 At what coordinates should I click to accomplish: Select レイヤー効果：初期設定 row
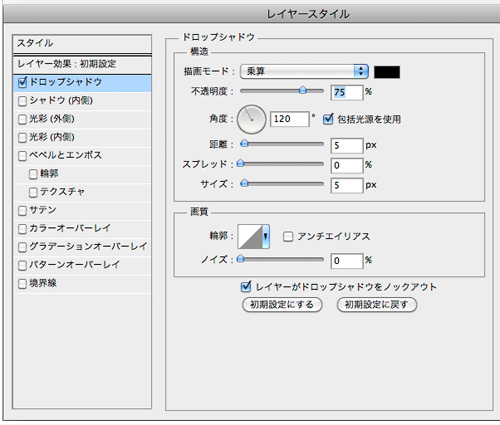(82, 64)
